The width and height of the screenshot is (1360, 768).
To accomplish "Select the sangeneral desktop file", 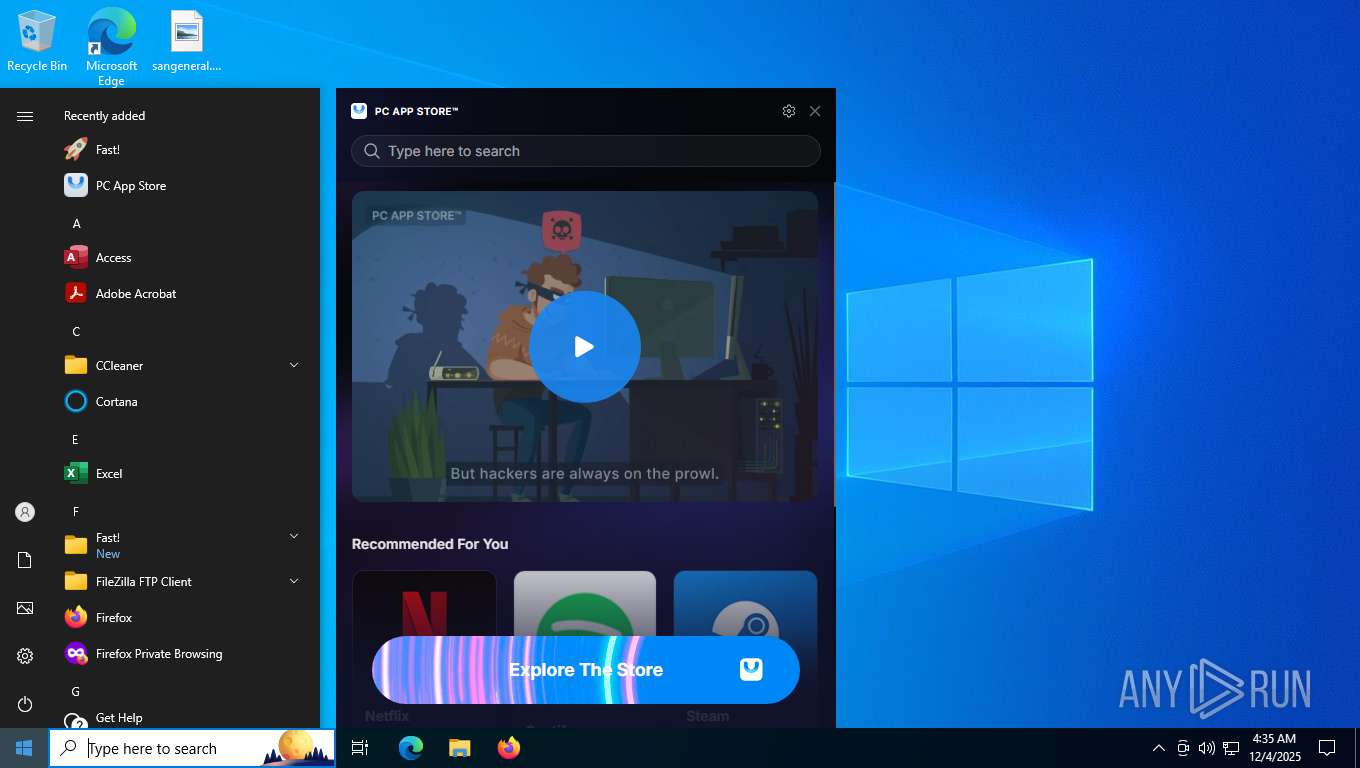I will click(187, 42).
